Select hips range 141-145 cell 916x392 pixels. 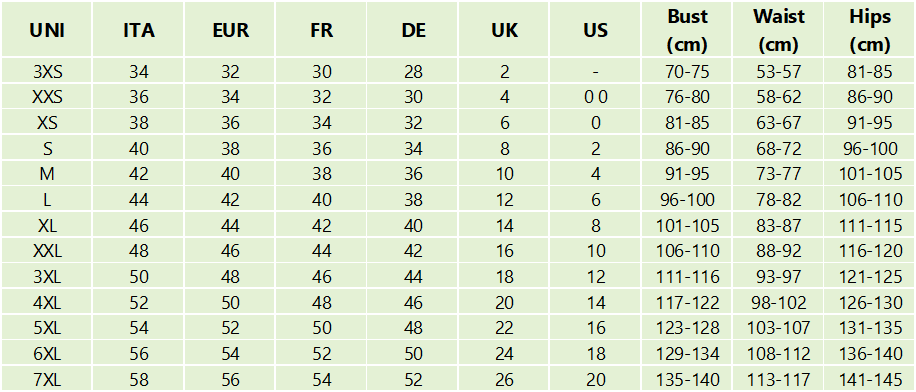tap(869, 379)
